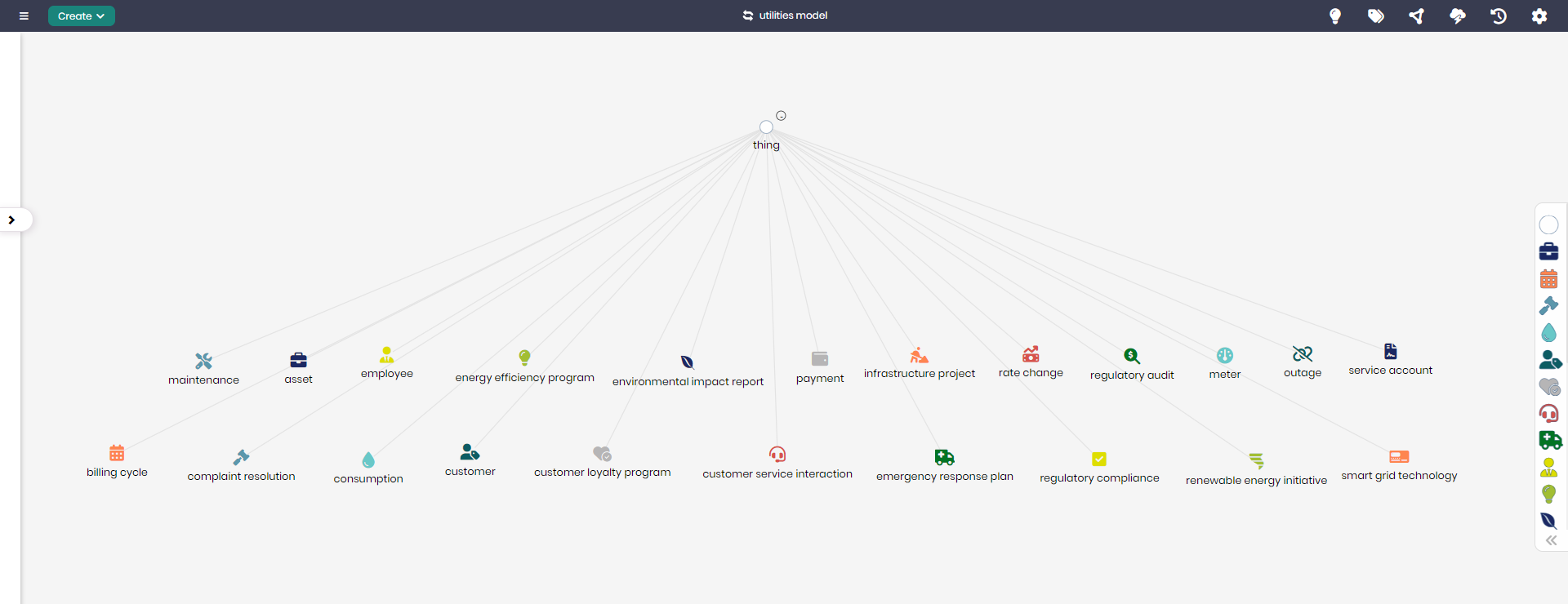Viewport: 1568px width, 604px height.
Task: Click the cloud sync icon
Action: (x=1458, y=16)
